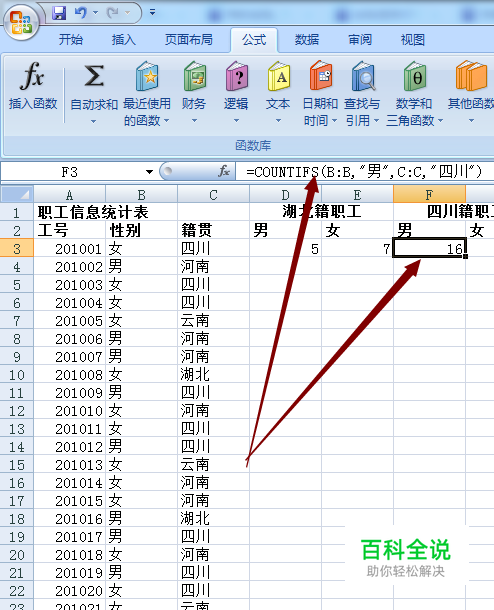Open the undo history dropdown arrow
This screenshot has width=494, height=610.
coord(95,13)
